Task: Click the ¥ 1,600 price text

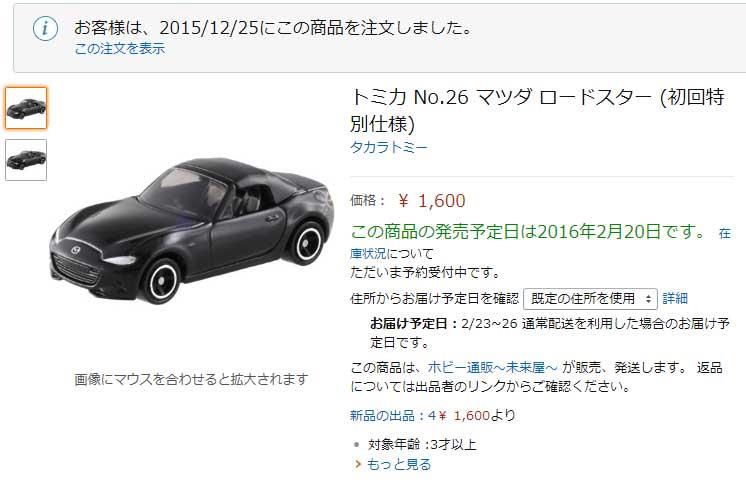Action: 432,201
